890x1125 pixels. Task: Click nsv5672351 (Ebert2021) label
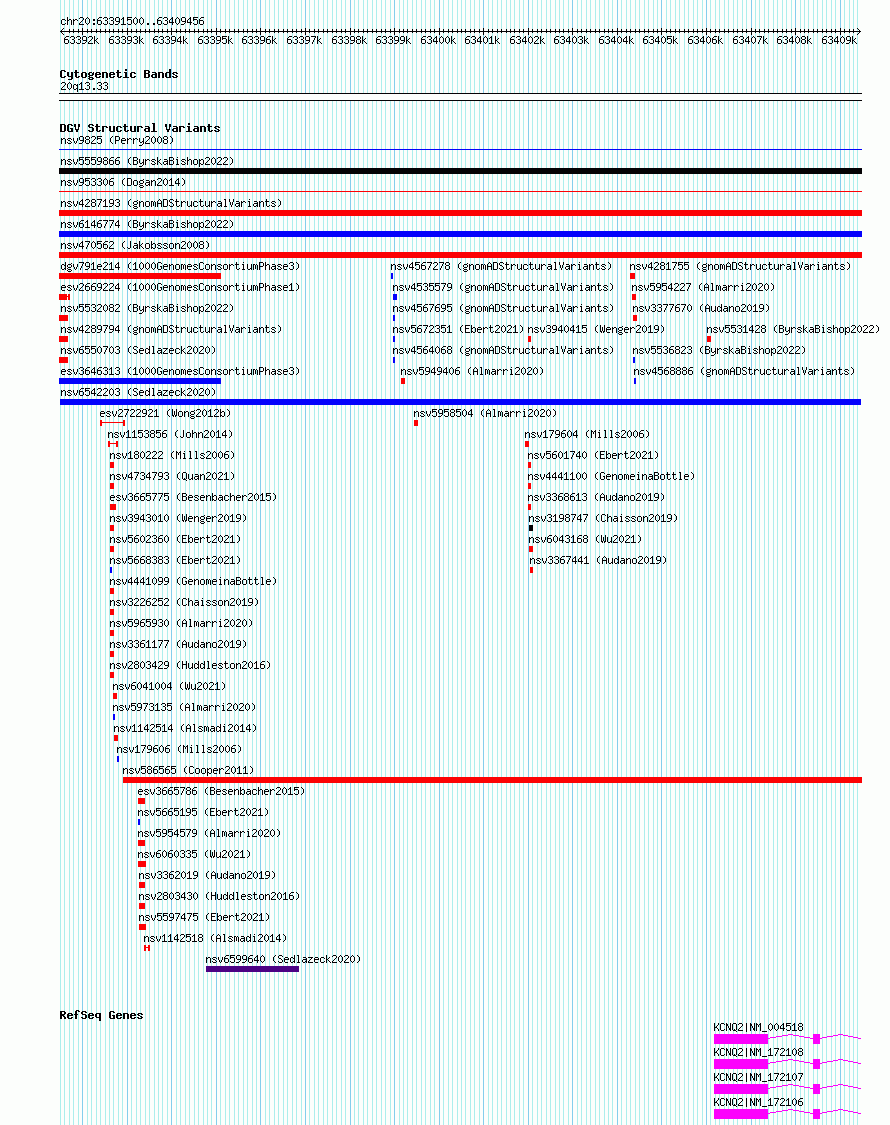pyautogui.click(x=458, y=329)
